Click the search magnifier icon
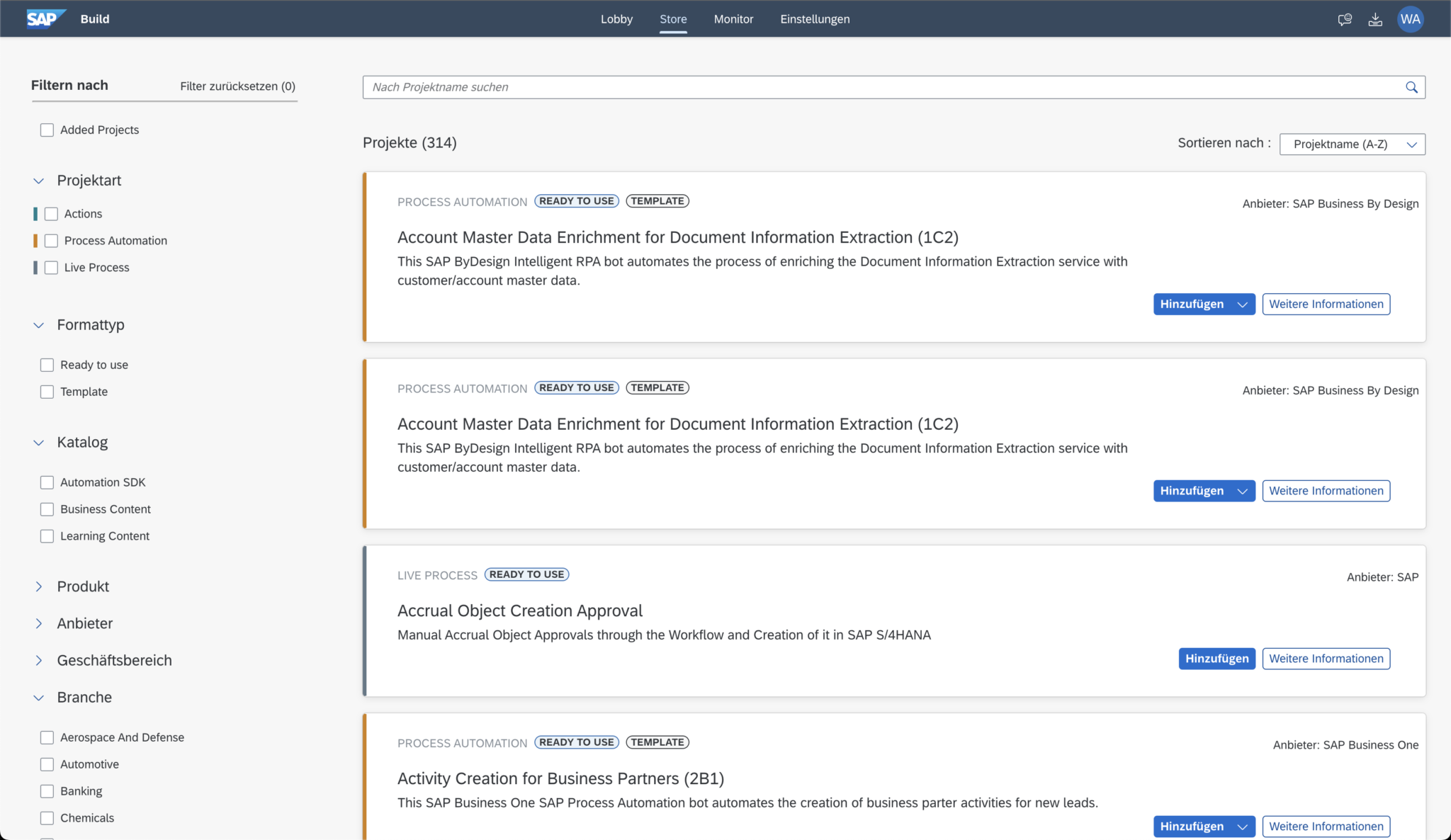The width and height of the screenshot is (1451, 840). 1412,86
